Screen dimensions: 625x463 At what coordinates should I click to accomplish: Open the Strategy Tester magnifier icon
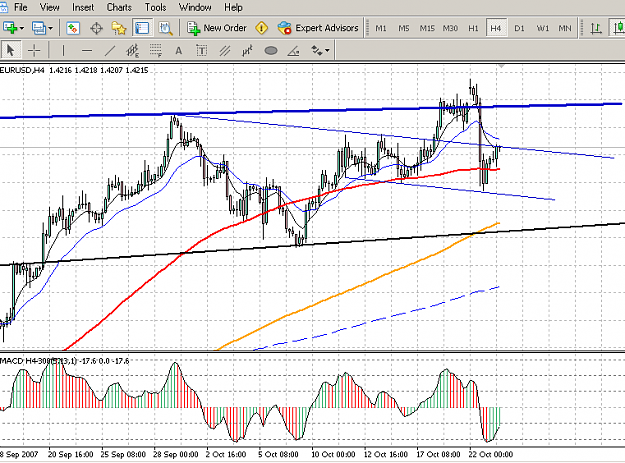pos(165,28)
